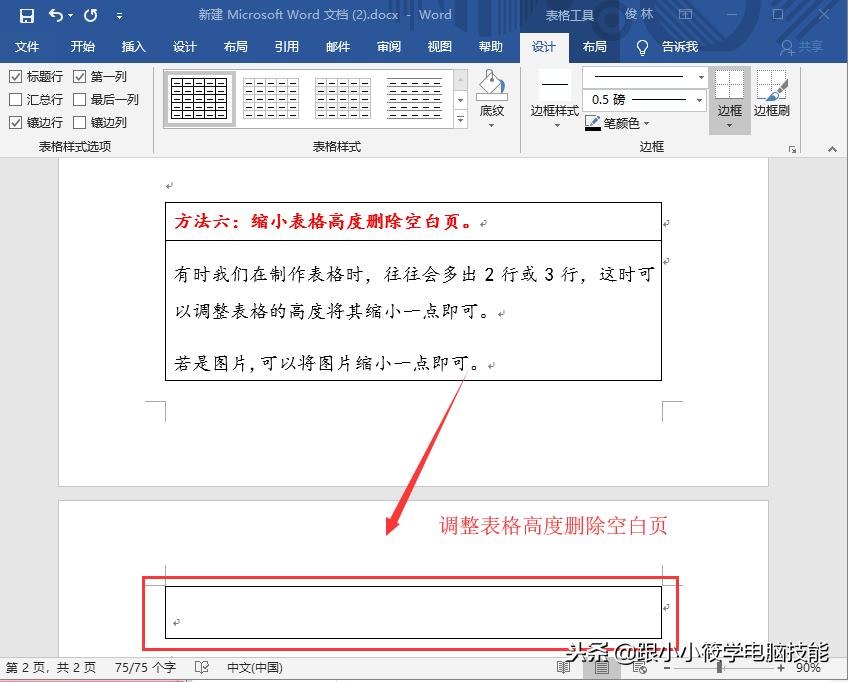Switch to the Layout (布局) tab
Screen dimensions: 848x682
click(595, 47)
